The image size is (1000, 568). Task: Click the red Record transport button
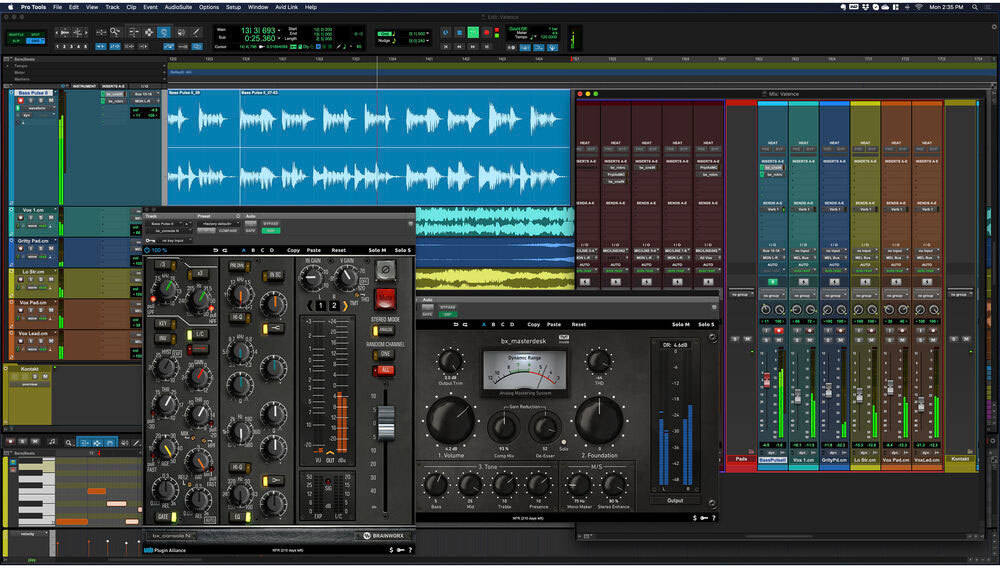(x=487, y=32)
